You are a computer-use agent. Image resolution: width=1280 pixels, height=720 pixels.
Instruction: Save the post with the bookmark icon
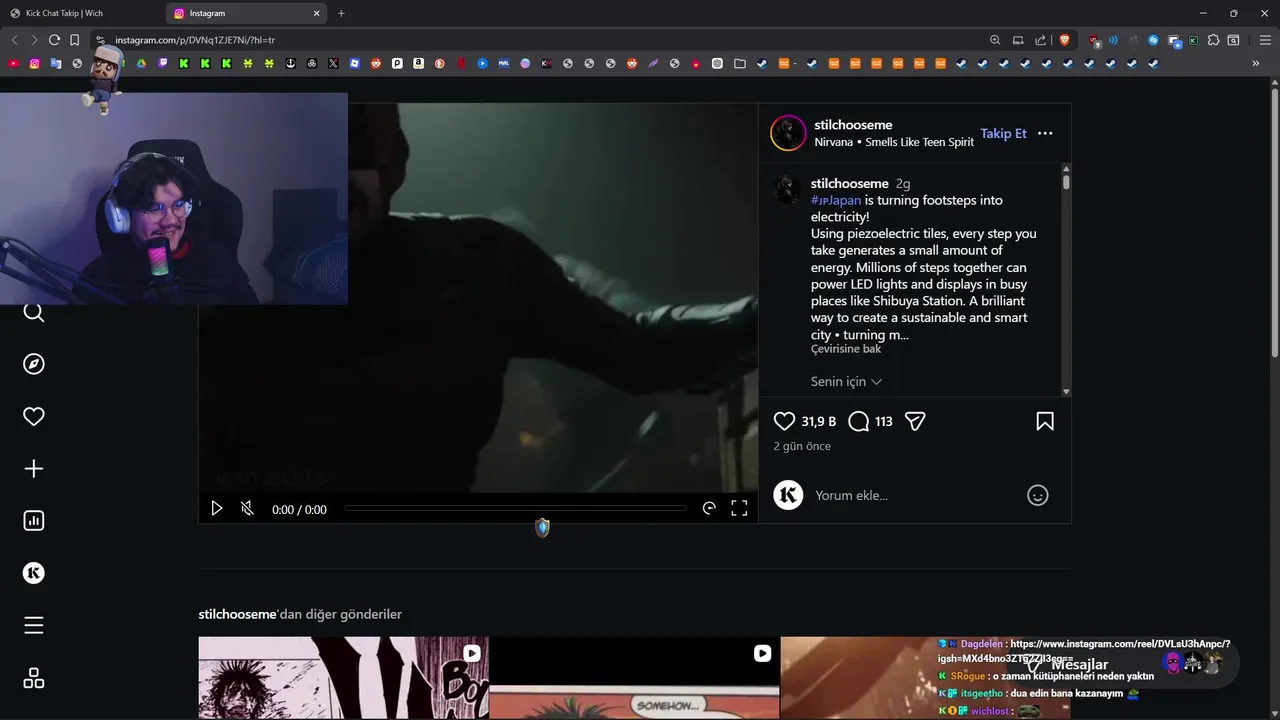tap(1045, 421)
